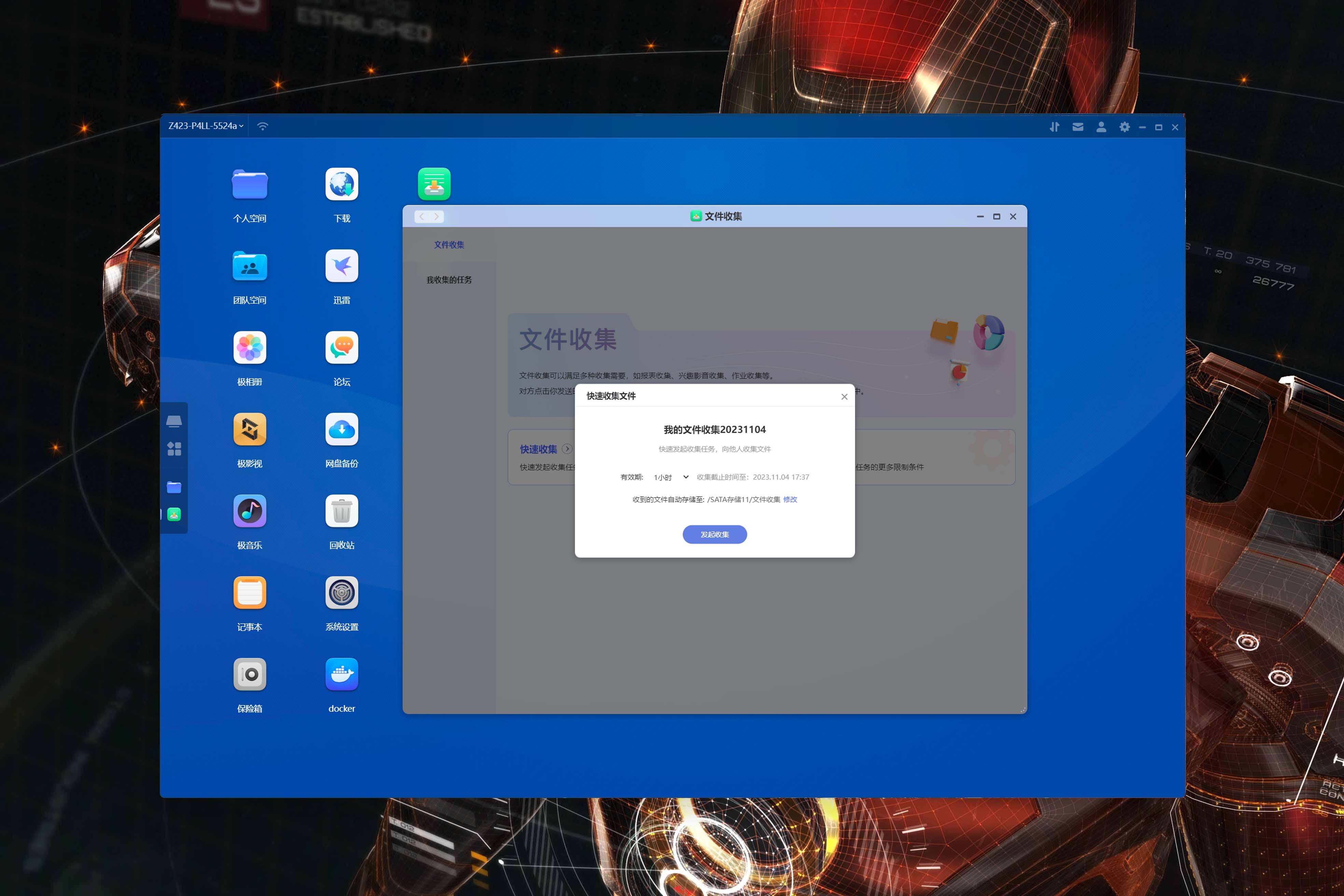Open the 论坛 app icon
This screenshot has width=1344, height=896.
coord(342,347)
